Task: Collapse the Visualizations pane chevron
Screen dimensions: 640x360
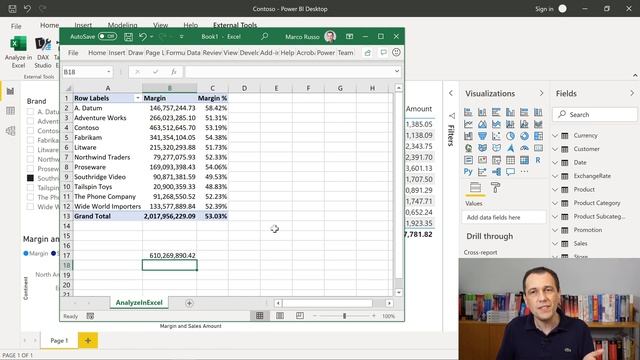Action: [x=541, y=93]
